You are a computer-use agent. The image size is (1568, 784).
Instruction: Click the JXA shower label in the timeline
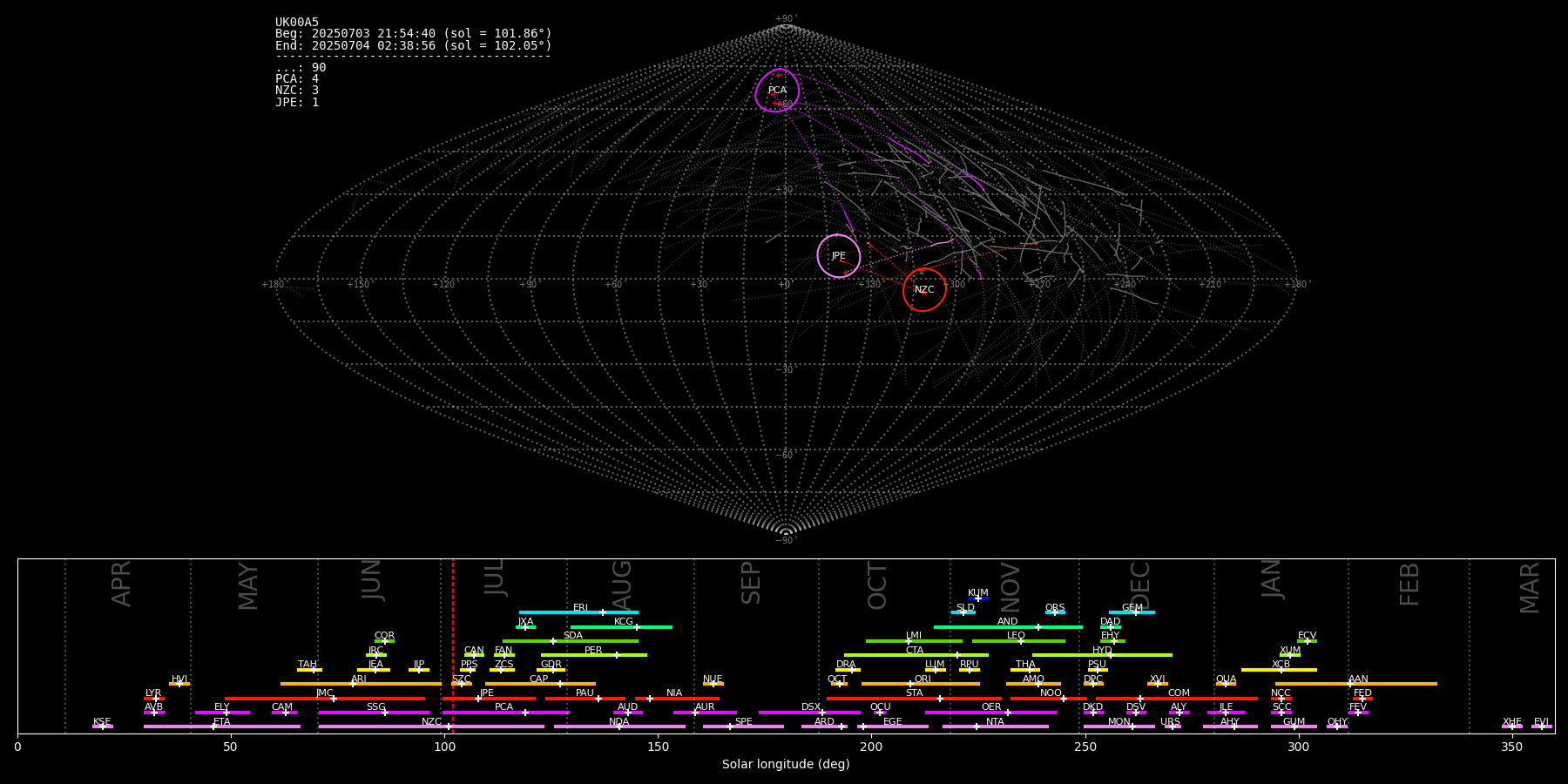pos(526,622)
